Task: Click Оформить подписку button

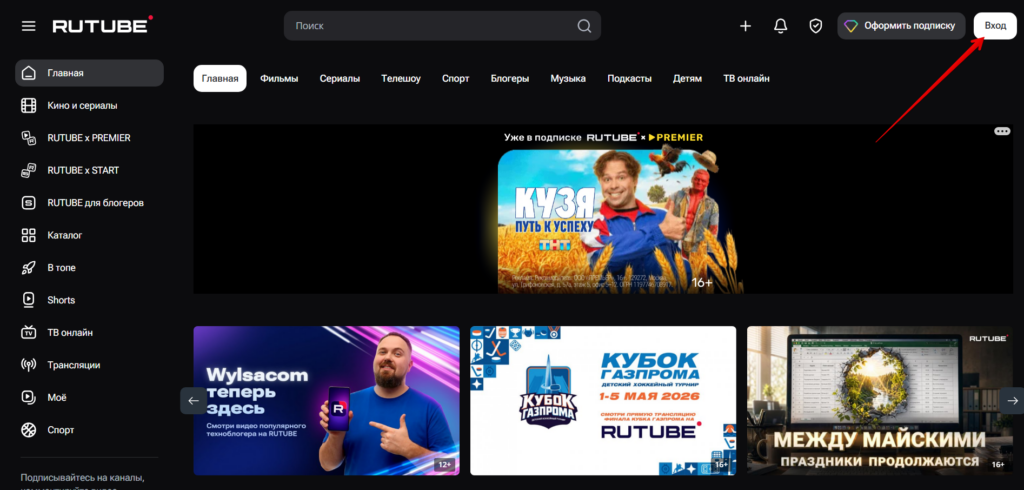Action: 901,26
